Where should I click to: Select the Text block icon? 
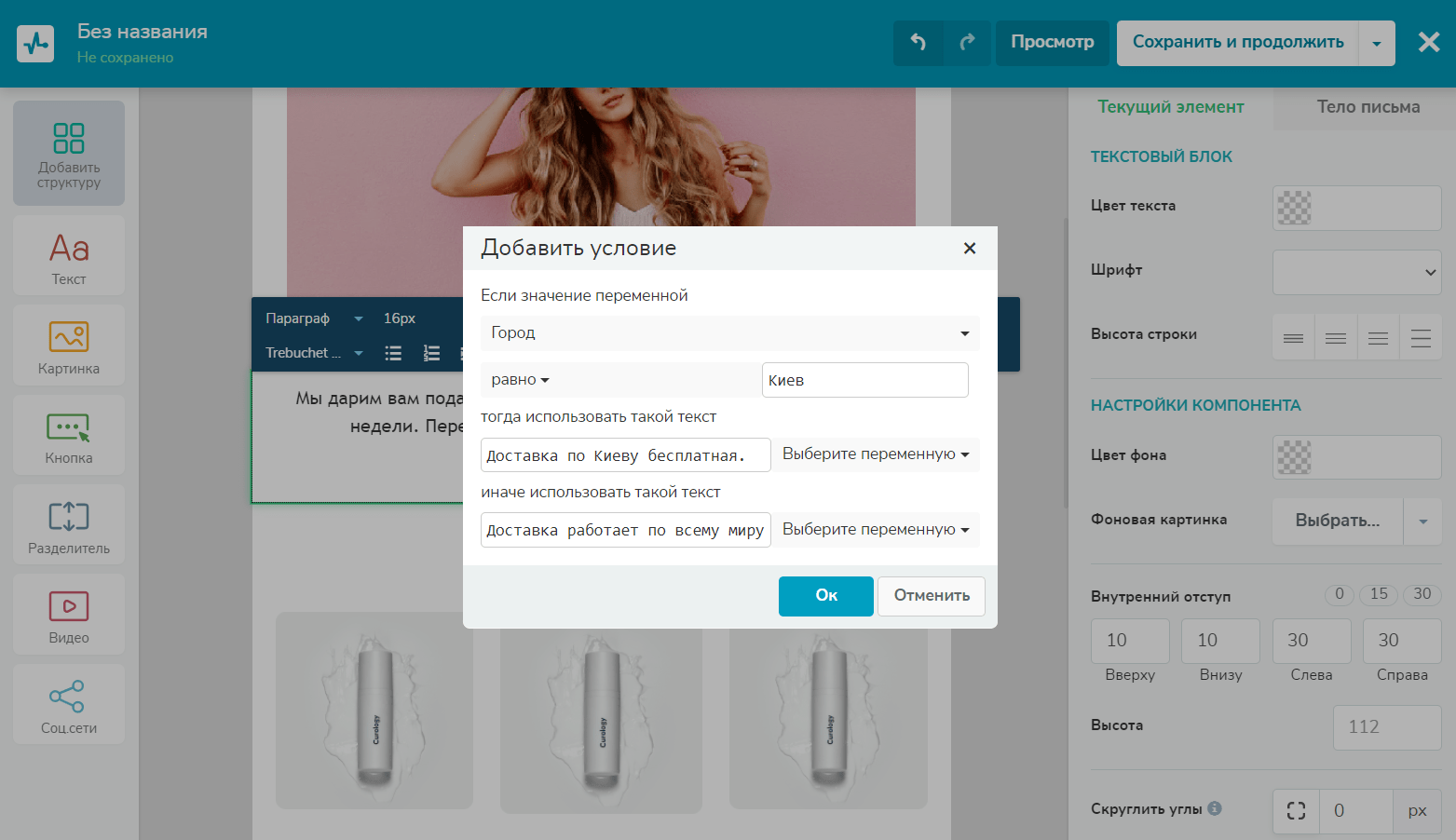(69, 256)
